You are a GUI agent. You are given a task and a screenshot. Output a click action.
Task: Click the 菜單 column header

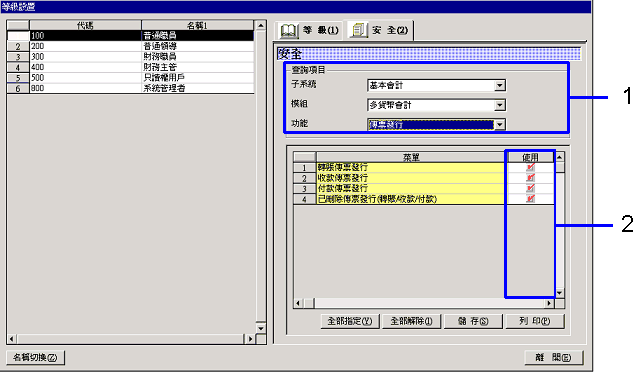pos(411,157)
